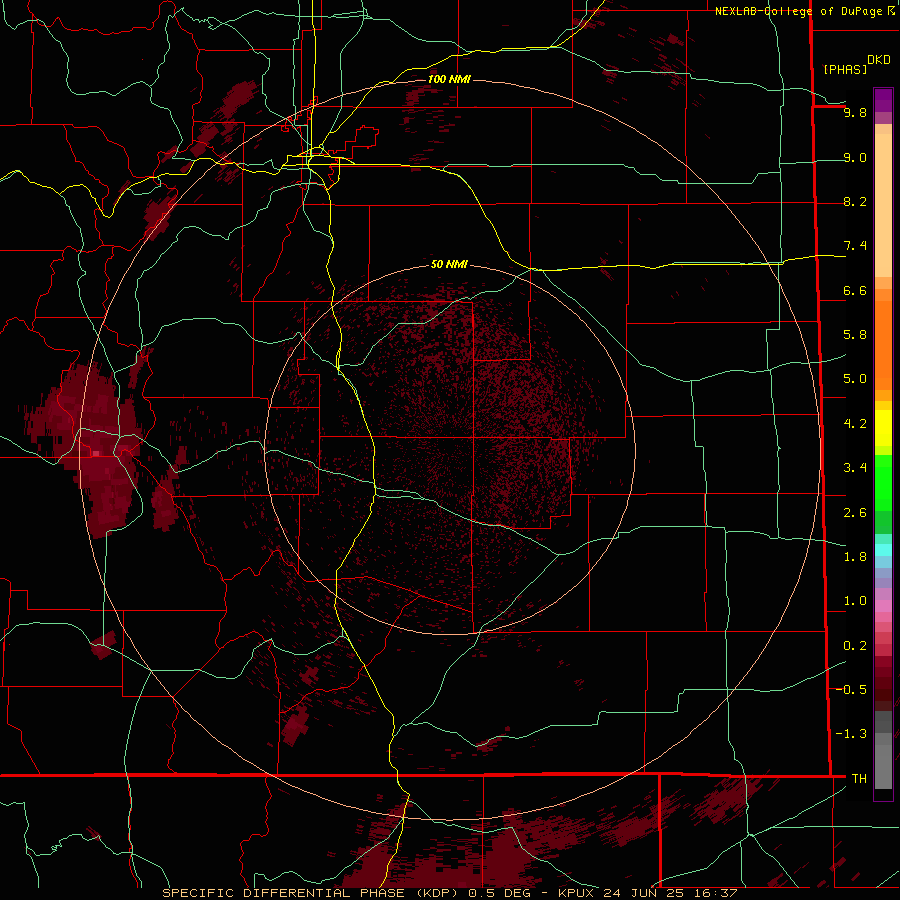Select the 8.2 scale label
Screen dimensions: 900x900
pos(855,201)
